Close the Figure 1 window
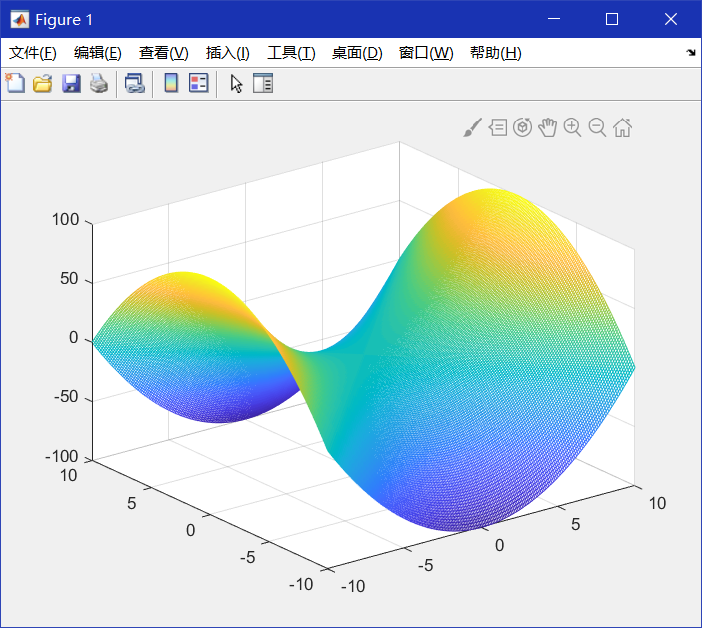This screenshot has width=702, height=628. click(x=671, y=19)
